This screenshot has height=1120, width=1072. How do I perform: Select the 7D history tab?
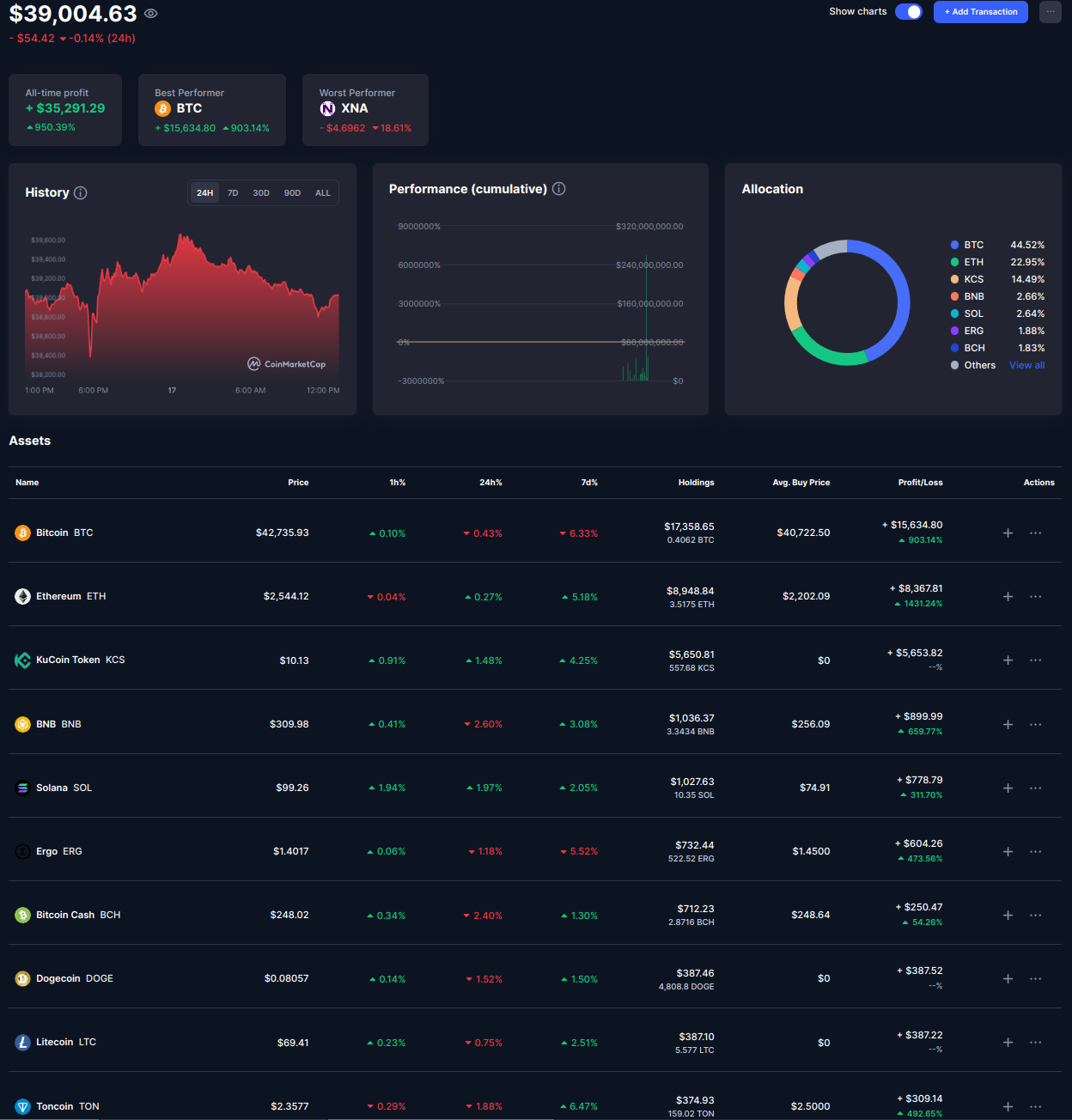pos(233,193)
